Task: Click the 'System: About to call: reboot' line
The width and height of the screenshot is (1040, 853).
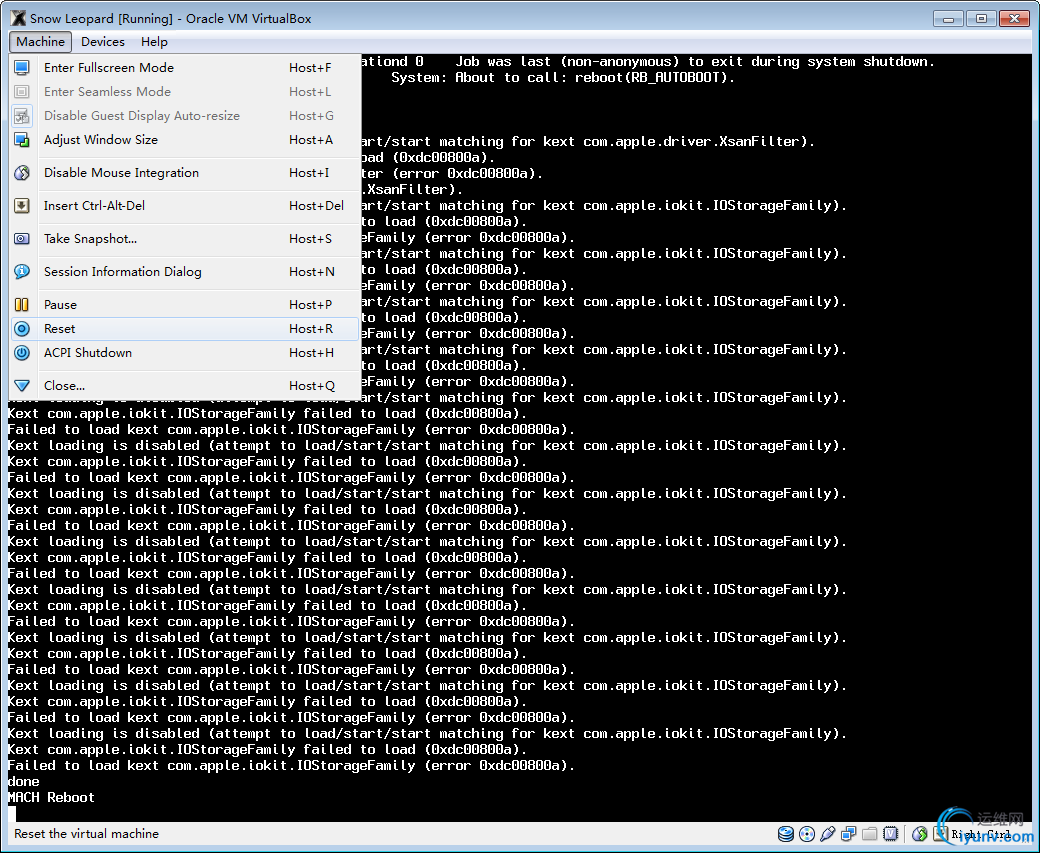Action: click(562, 78)
